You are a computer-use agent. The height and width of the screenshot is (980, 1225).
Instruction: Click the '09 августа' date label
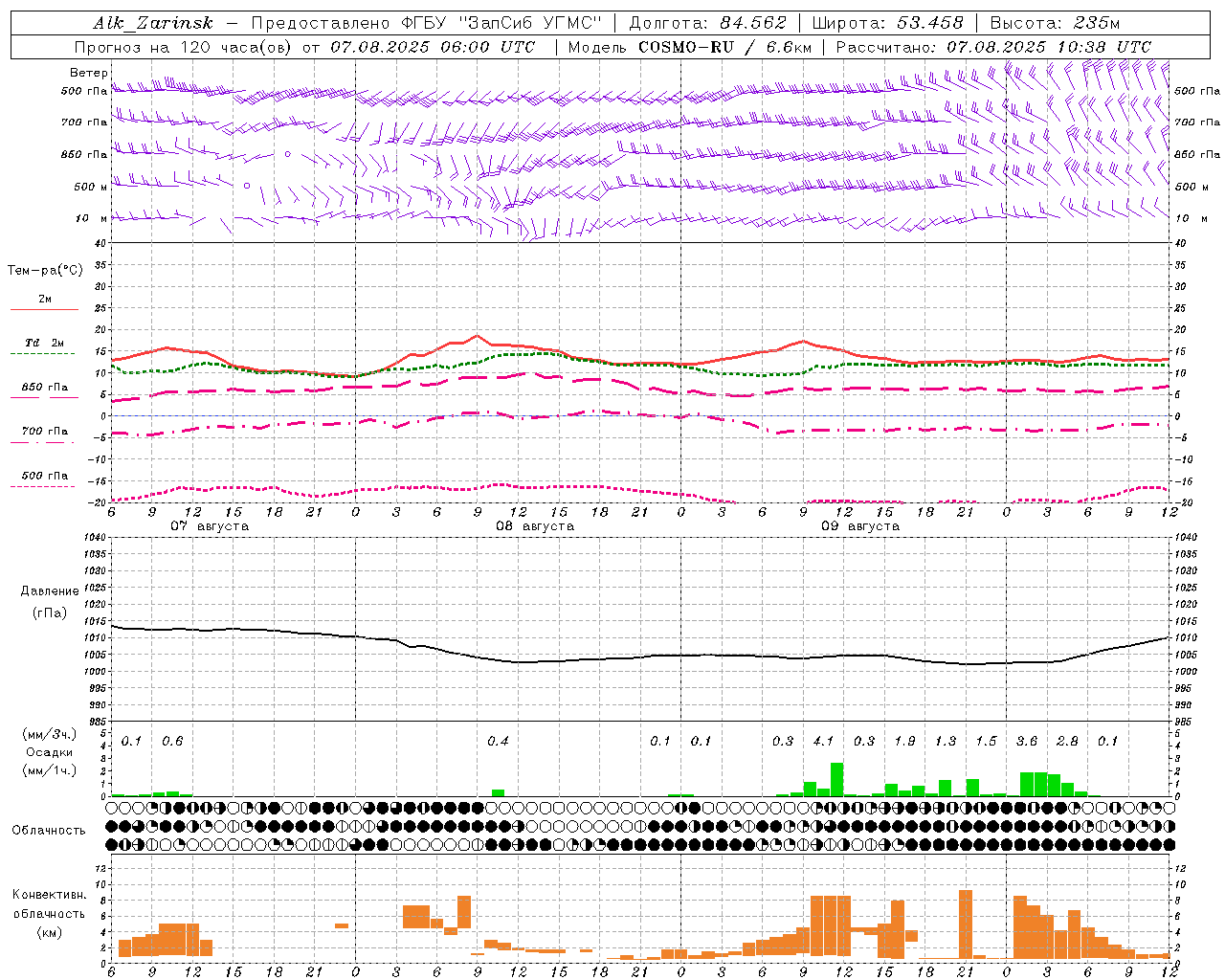(860, 526)
